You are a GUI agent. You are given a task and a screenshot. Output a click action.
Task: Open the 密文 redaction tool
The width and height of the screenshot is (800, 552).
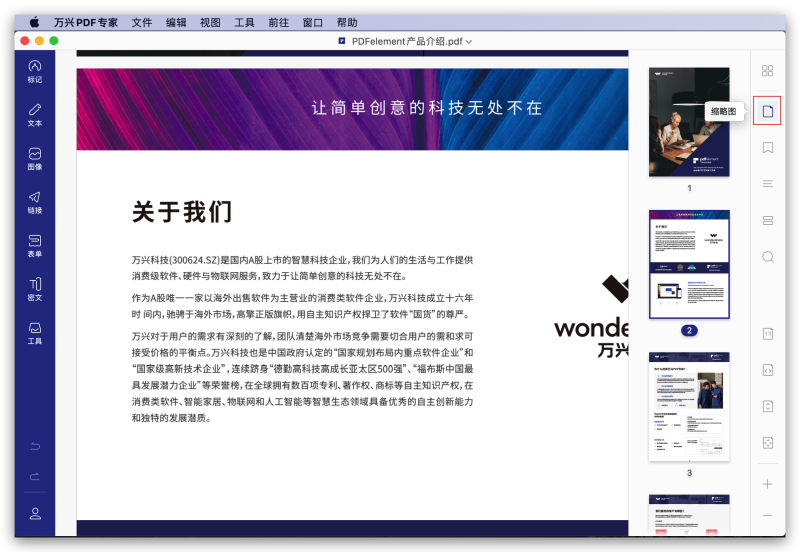coord(35,290)
